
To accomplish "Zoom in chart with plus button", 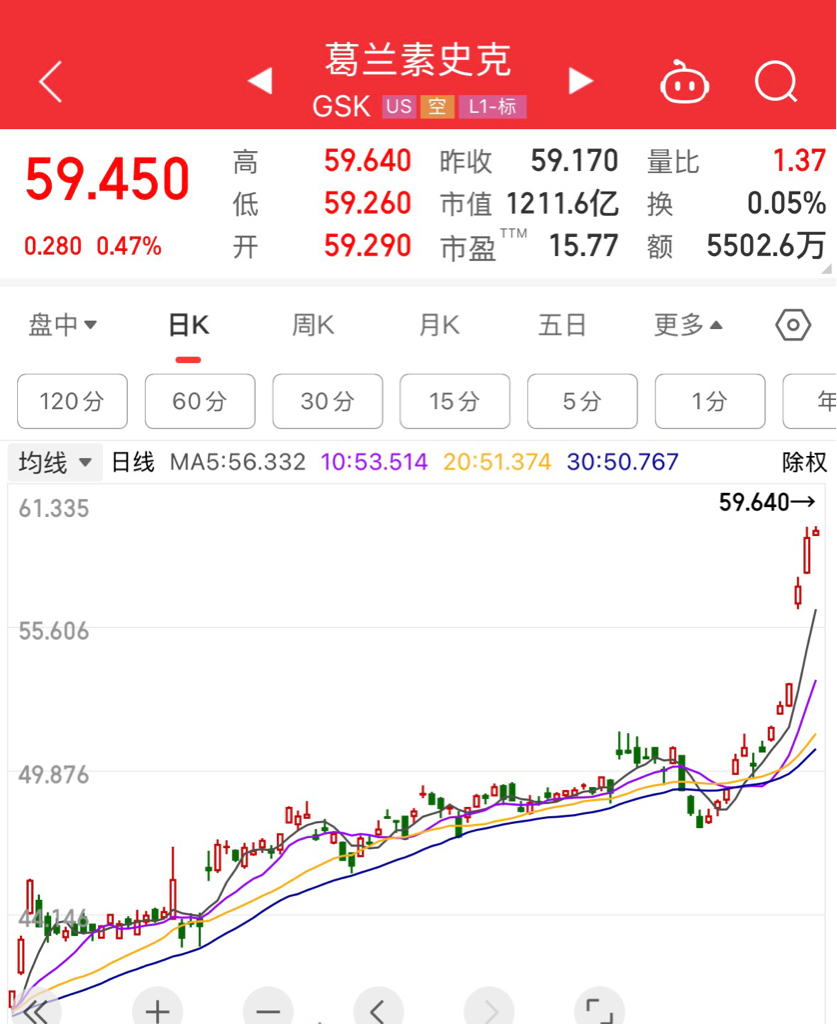I will tap(157, 1010).
